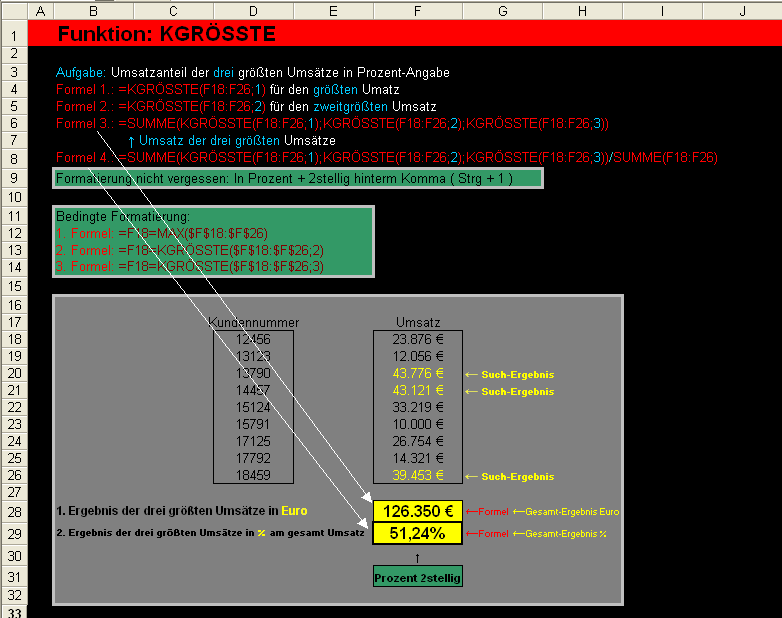Select column F header
The height and width of the screenshot is (618, 782).
pyautogui.click(x=417, y=11)
